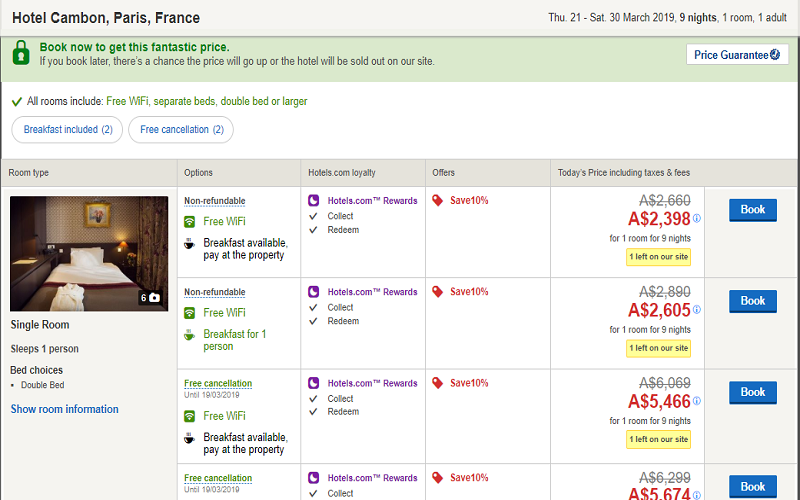Viewport: 800px width, 500px height.
Task: Click Non-refundable link in the A$2,605 row
Action: click(x=215, y=292)
